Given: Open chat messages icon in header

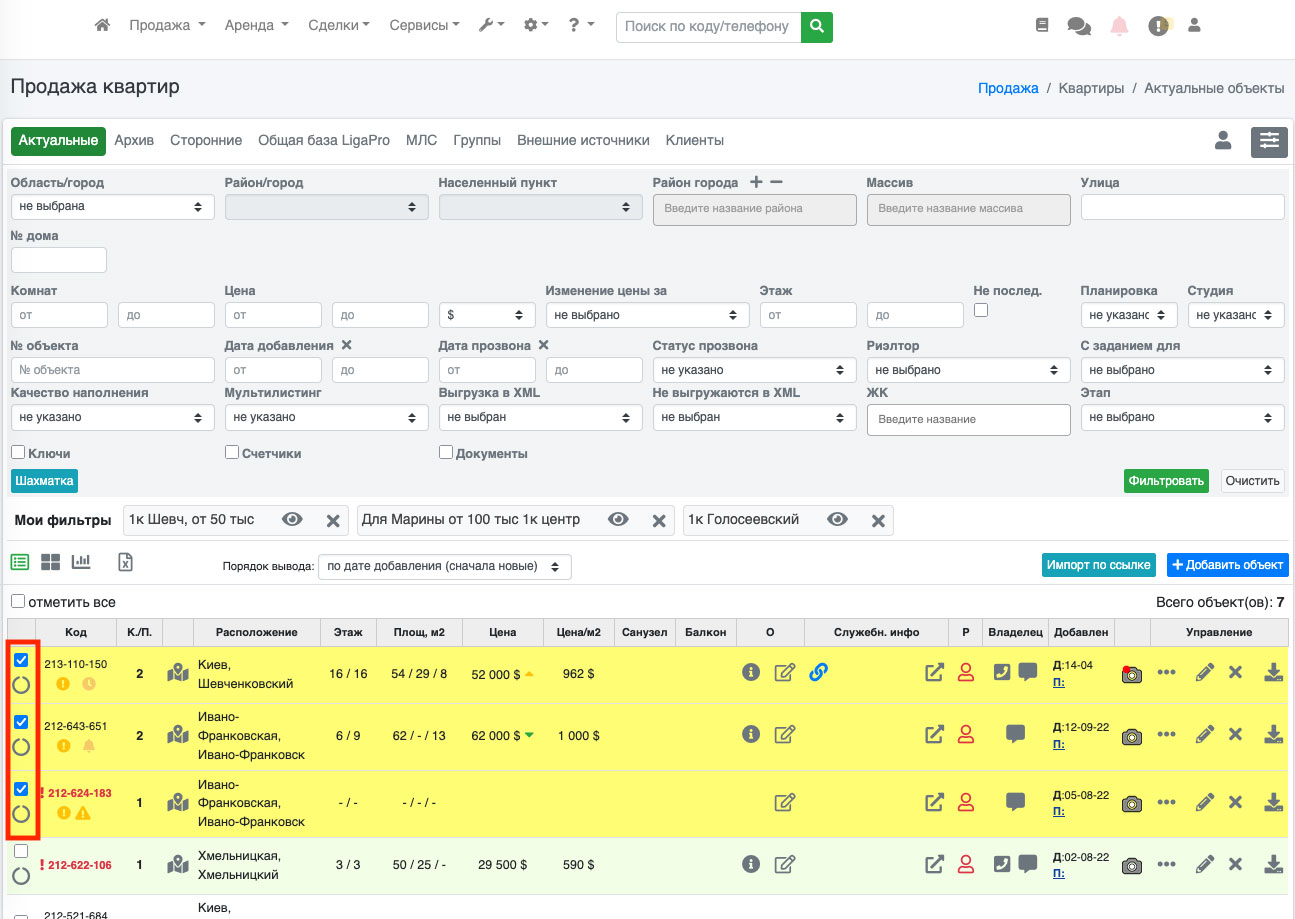Looking at the screenshot, I should pos(1079,27).
